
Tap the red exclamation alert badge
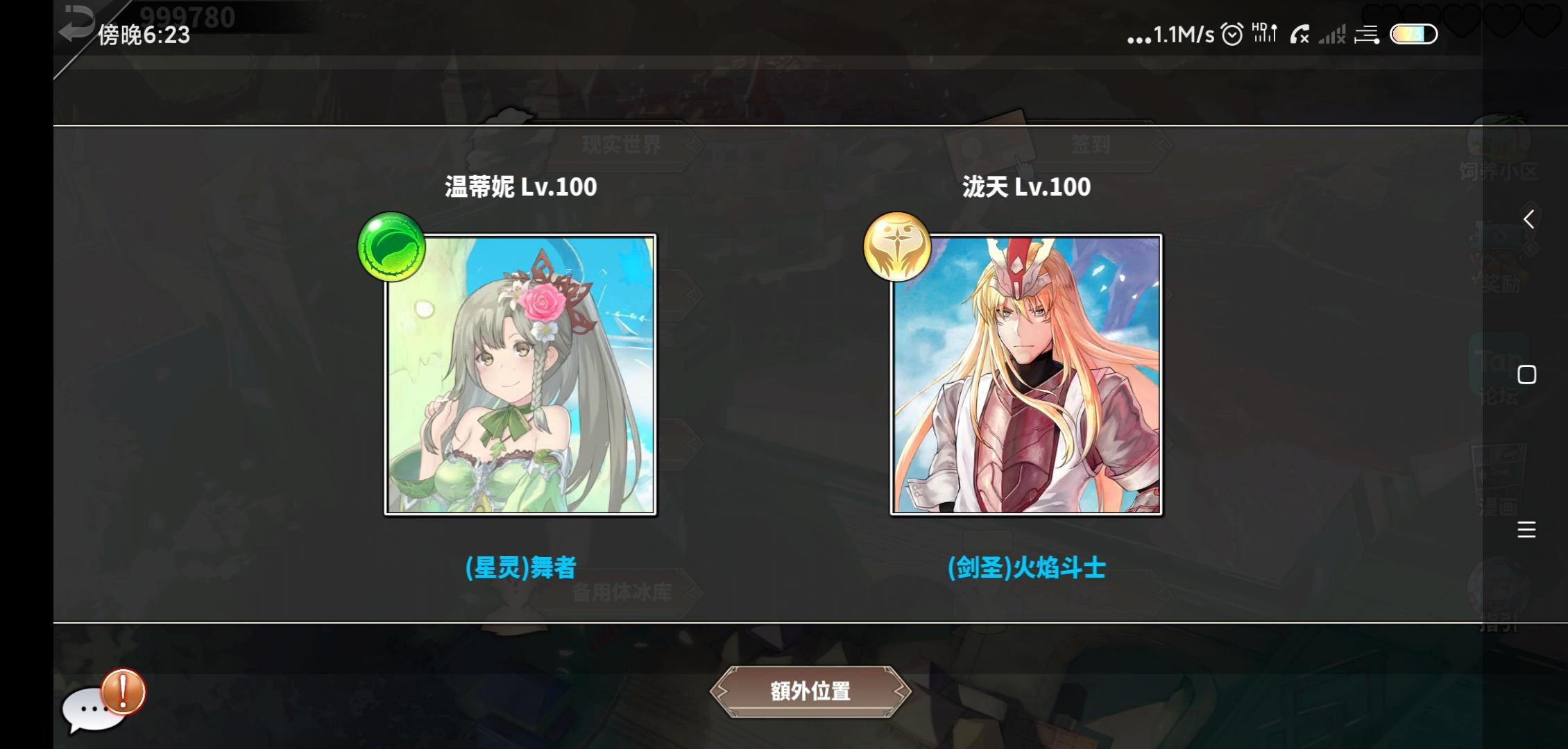pyautogui.click(x=123, y=691)
